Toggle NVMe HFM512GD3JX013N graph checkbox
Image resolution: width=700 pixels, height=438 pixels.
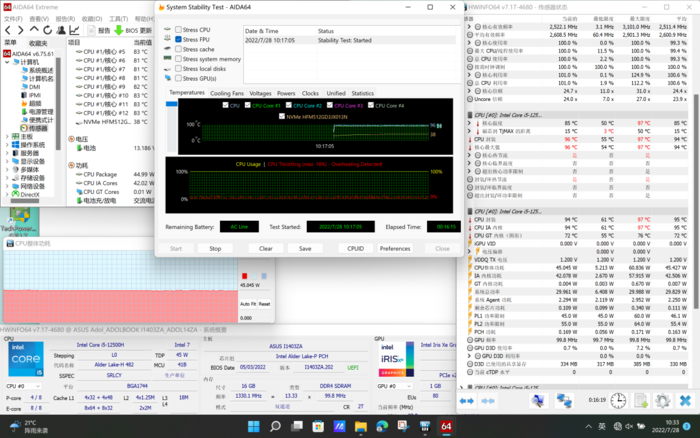(282, 116)
